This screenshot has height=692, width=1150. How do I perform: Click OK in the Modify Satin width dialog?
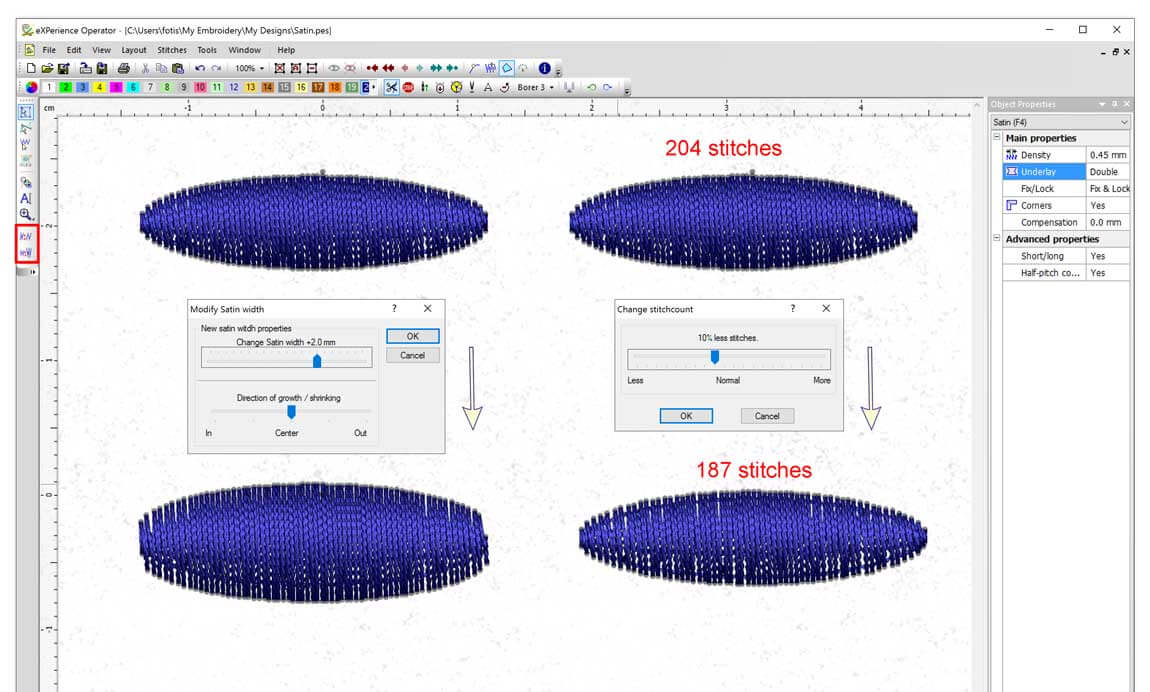pyautogui.click(x=412, y=336)
